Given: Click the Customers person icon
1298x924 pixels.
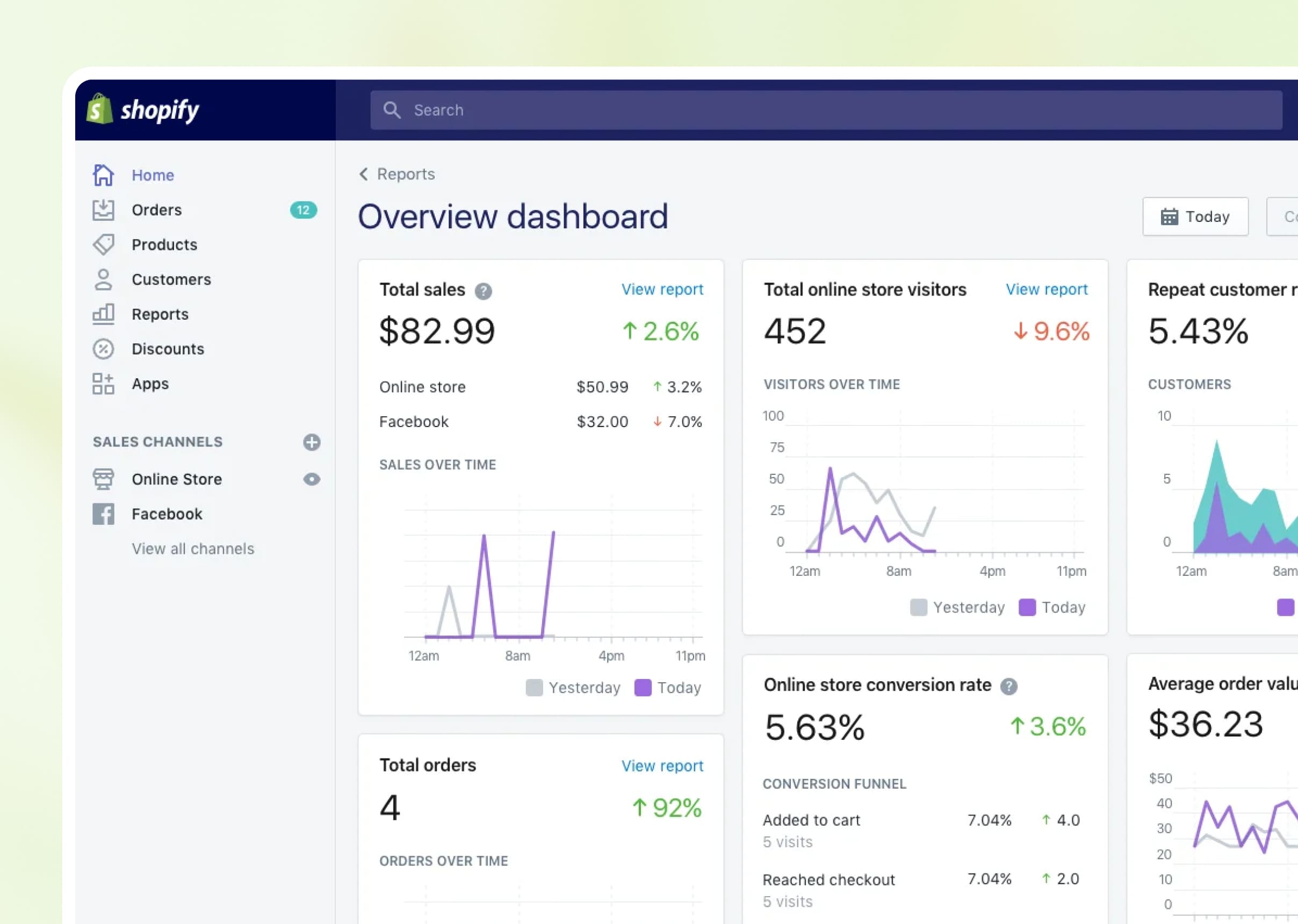Looking at the screenshot, I should click(103, 279).
